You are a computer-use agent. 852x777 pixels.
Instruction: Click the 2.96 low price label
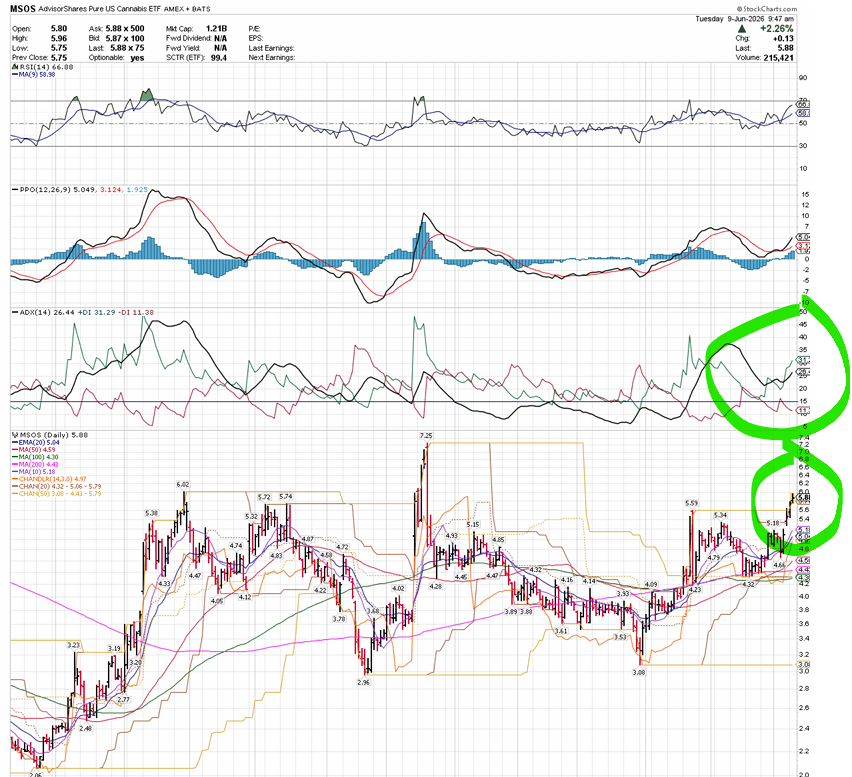click(364, 682)
